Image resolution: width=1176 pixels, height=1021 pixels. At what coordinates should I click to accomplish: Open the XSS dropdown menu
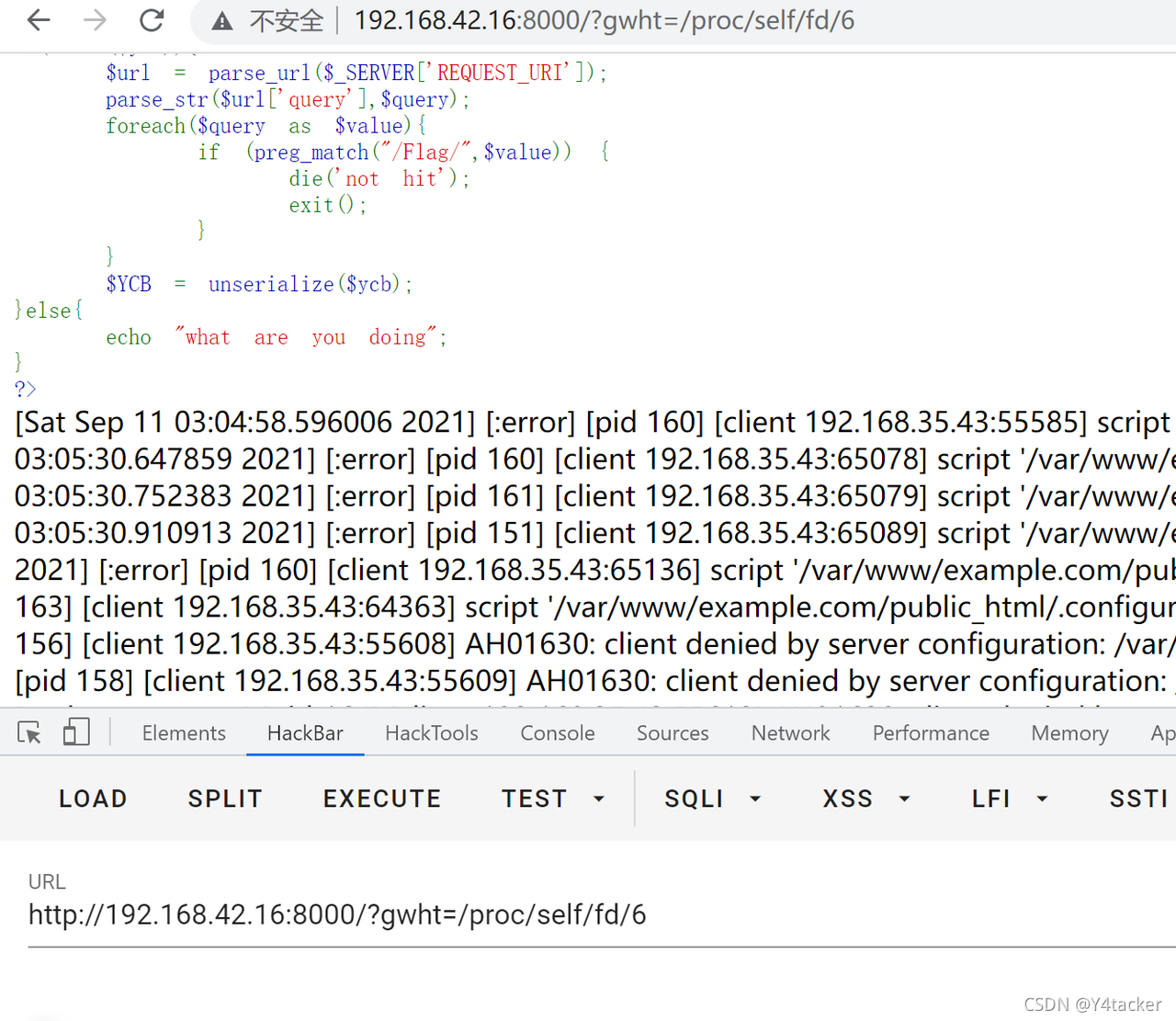pyautogui.click(x=866, y=799)
